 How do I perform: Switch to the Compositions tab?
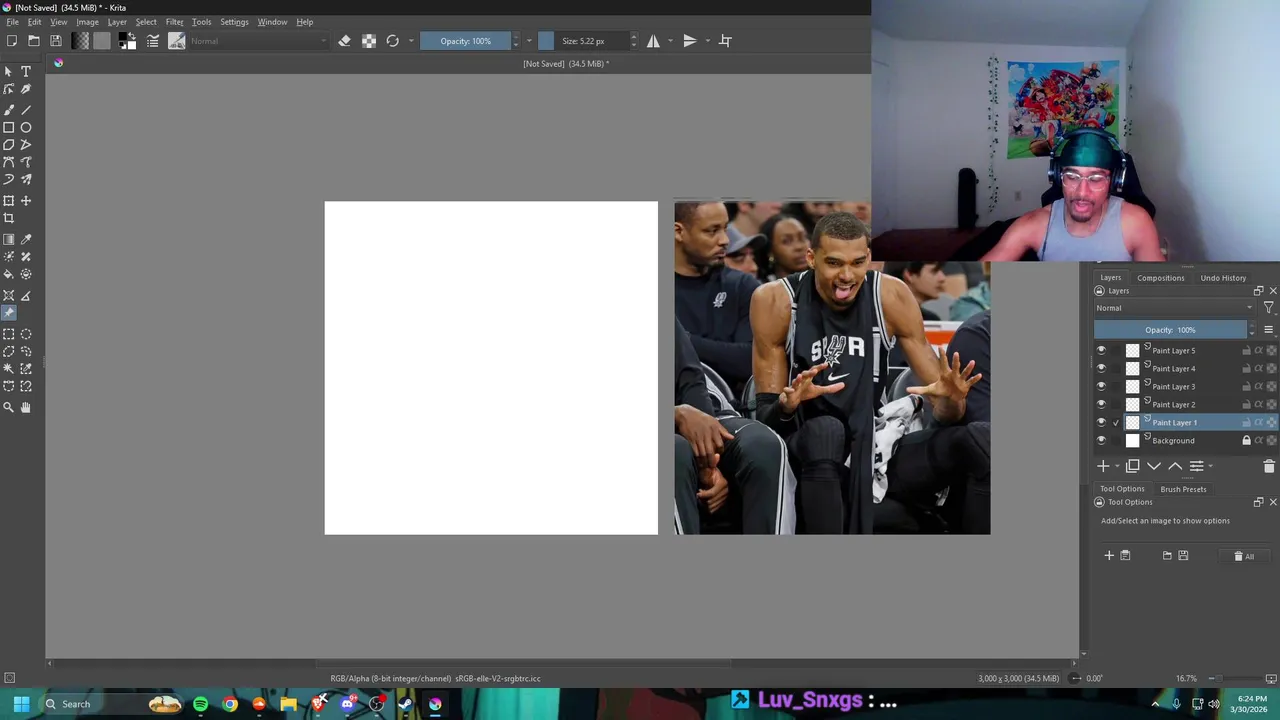click(x=1160, y=278)
